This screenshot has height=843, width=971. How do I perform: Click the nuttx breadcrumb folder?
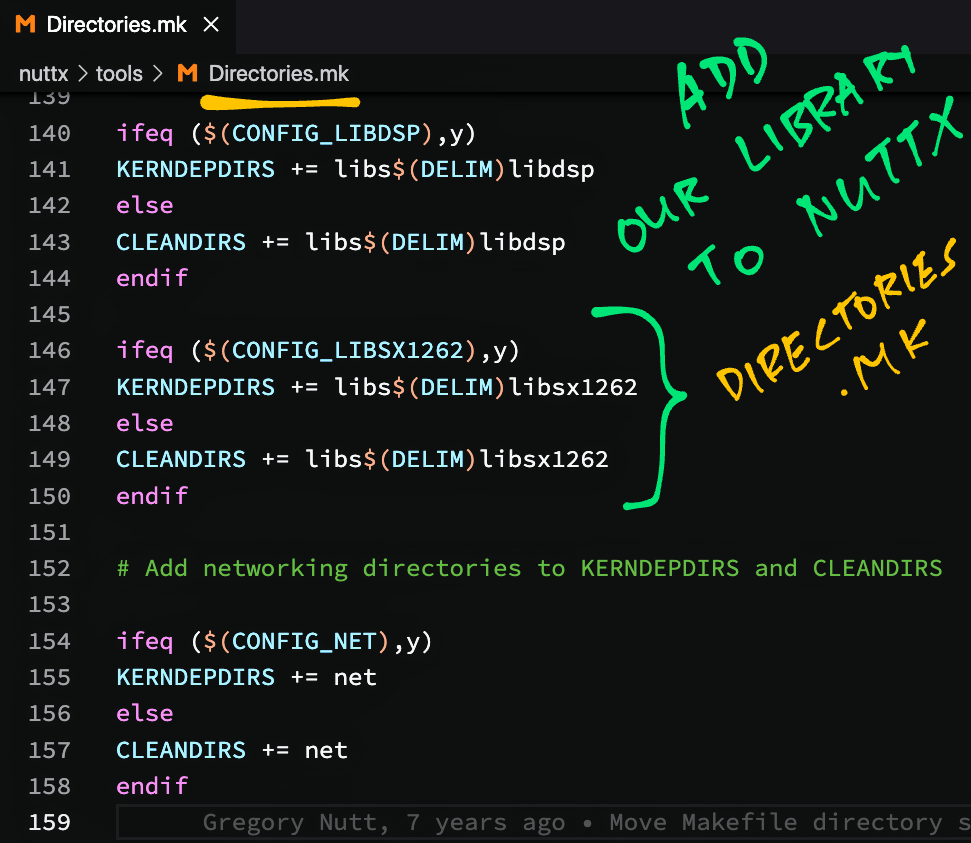41,74
